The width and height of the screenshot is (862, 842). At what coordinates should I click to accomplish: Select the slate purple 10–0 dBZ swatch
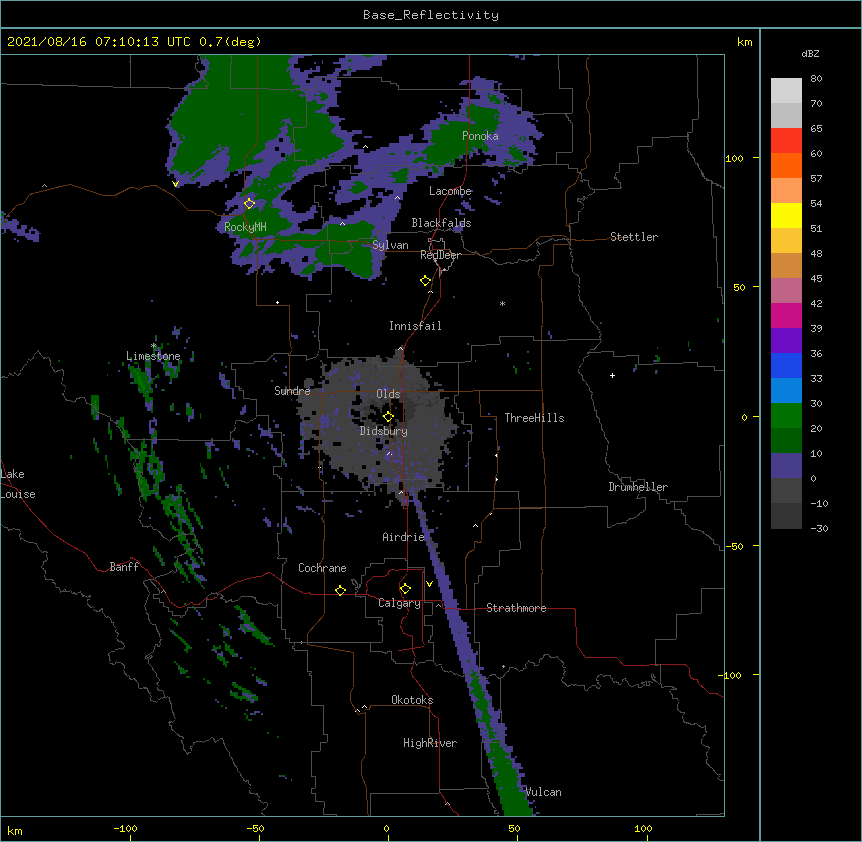(x=786, y=466)
